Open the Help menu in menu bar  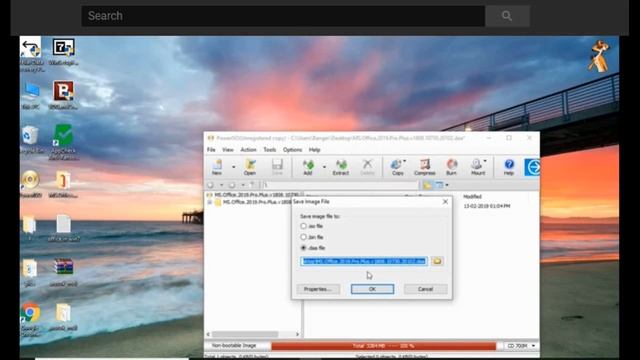pos(314,150)
